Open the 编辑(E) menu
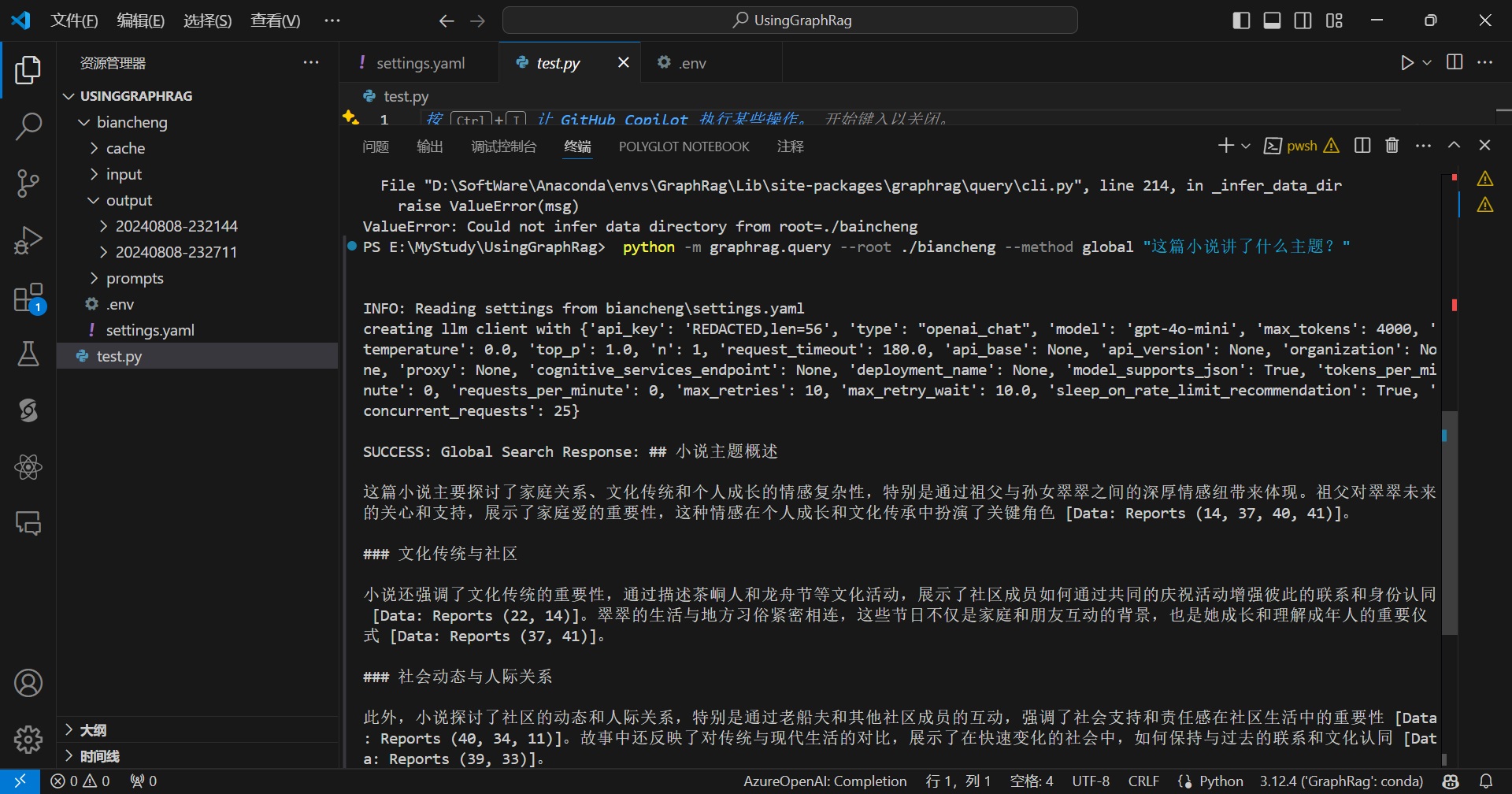 [141, 20]
